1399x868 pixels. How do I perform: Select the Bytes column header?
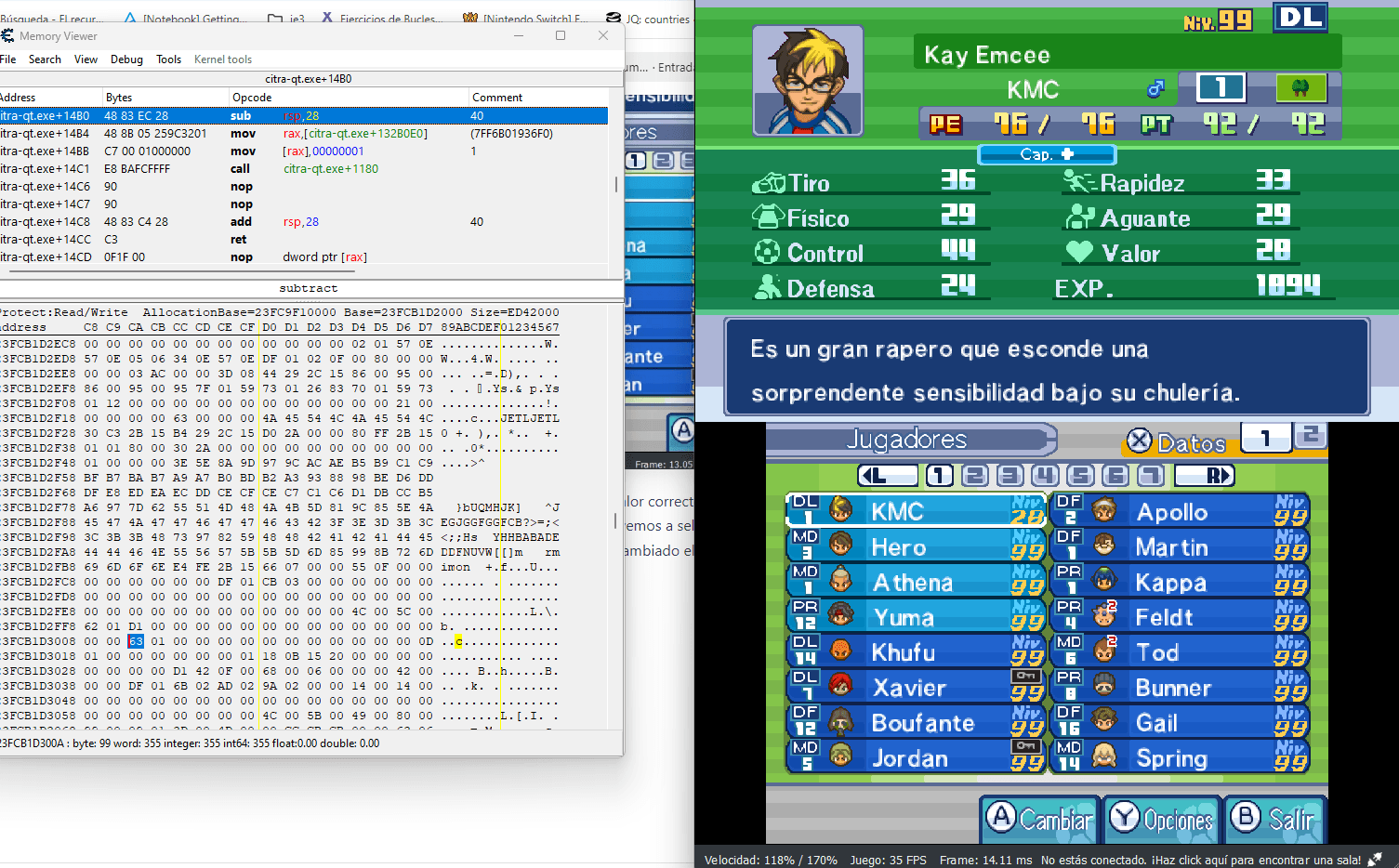[x=165, y=98]
